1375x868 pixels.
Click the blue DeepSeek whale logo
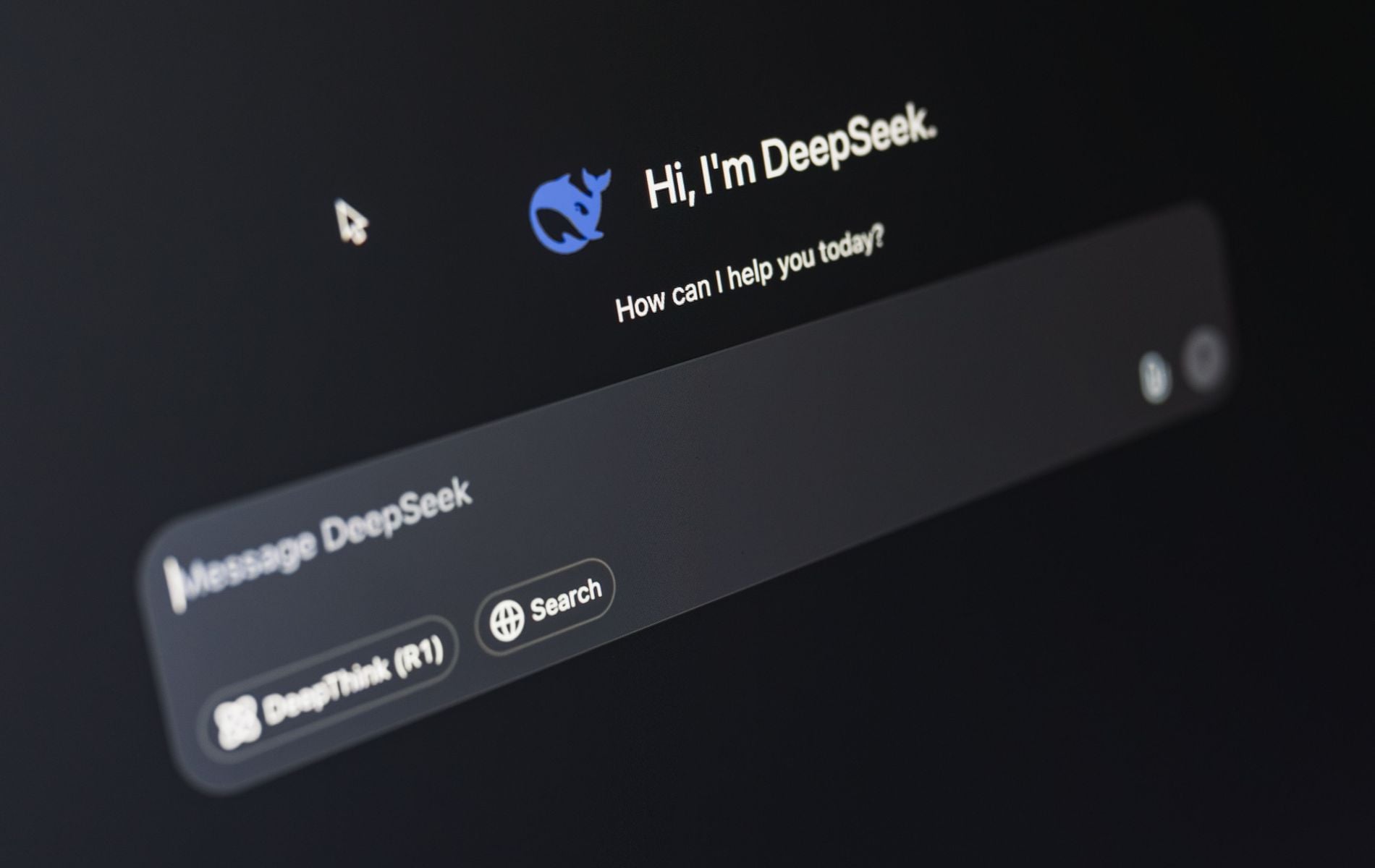(570, 211)
